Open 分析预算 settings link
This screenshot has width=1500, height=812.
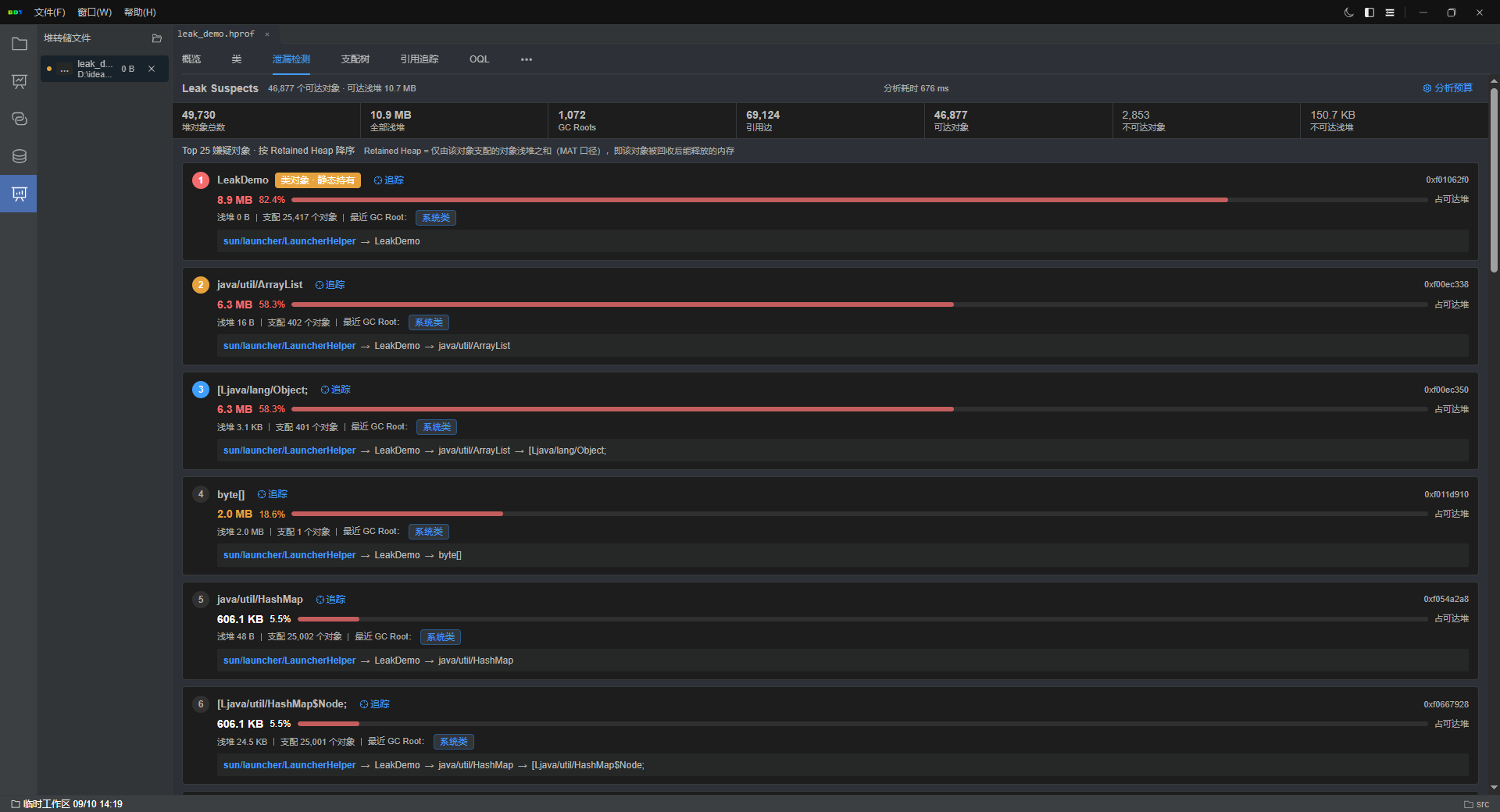[x=1448, y=88]
